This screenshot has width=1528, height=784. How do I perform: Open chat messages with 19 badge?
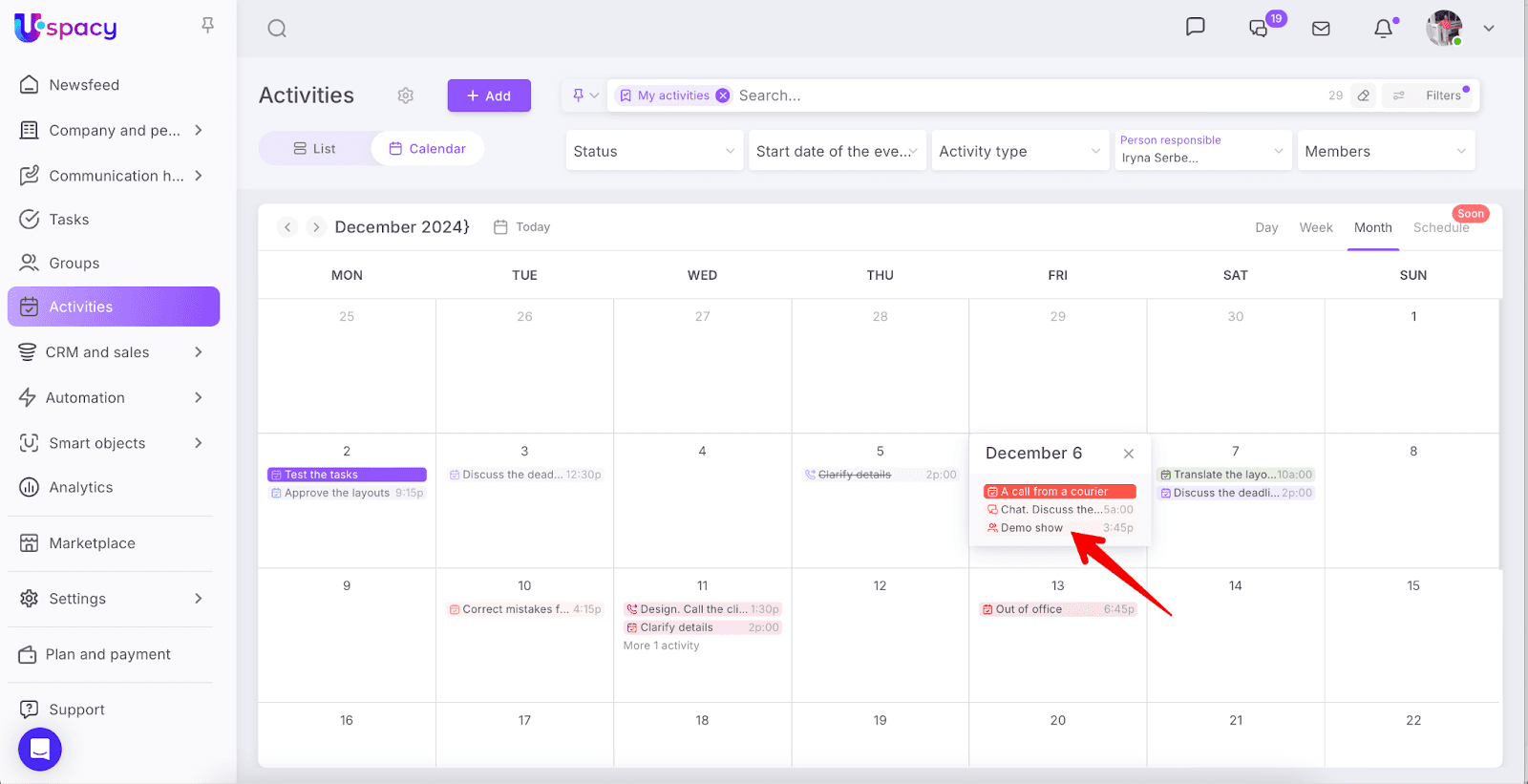tap(1259, 29)
